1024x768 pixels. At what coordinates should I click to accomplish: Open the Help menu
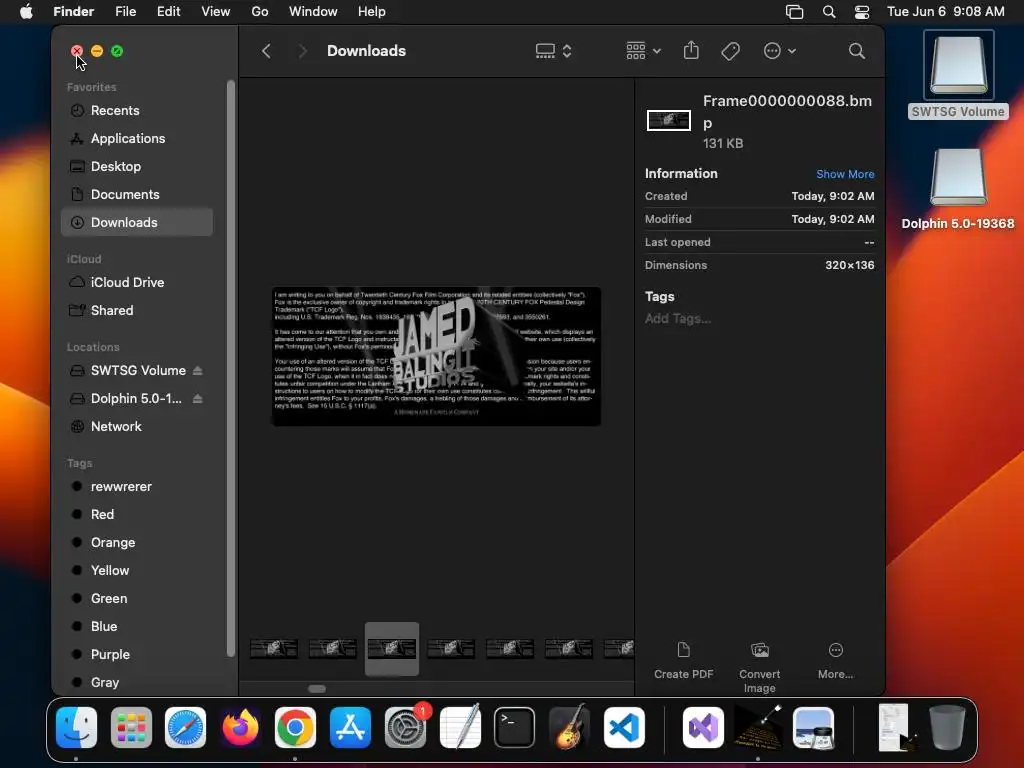coord(372,12)
